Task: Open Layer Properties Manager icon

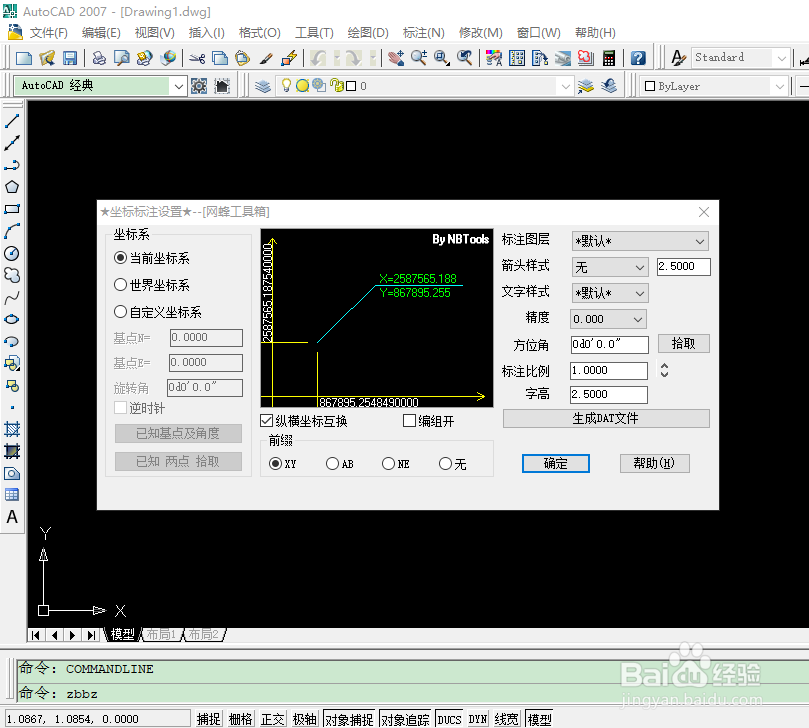Action: click(263, 86)
